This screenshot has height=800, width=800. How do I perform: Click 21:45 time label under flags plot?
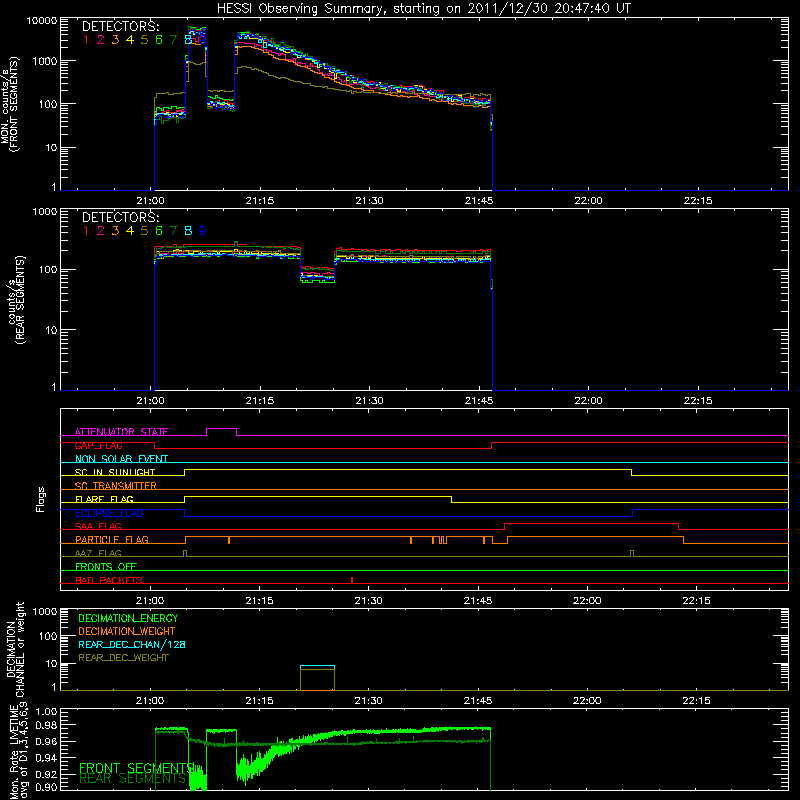tap(478, 601)
